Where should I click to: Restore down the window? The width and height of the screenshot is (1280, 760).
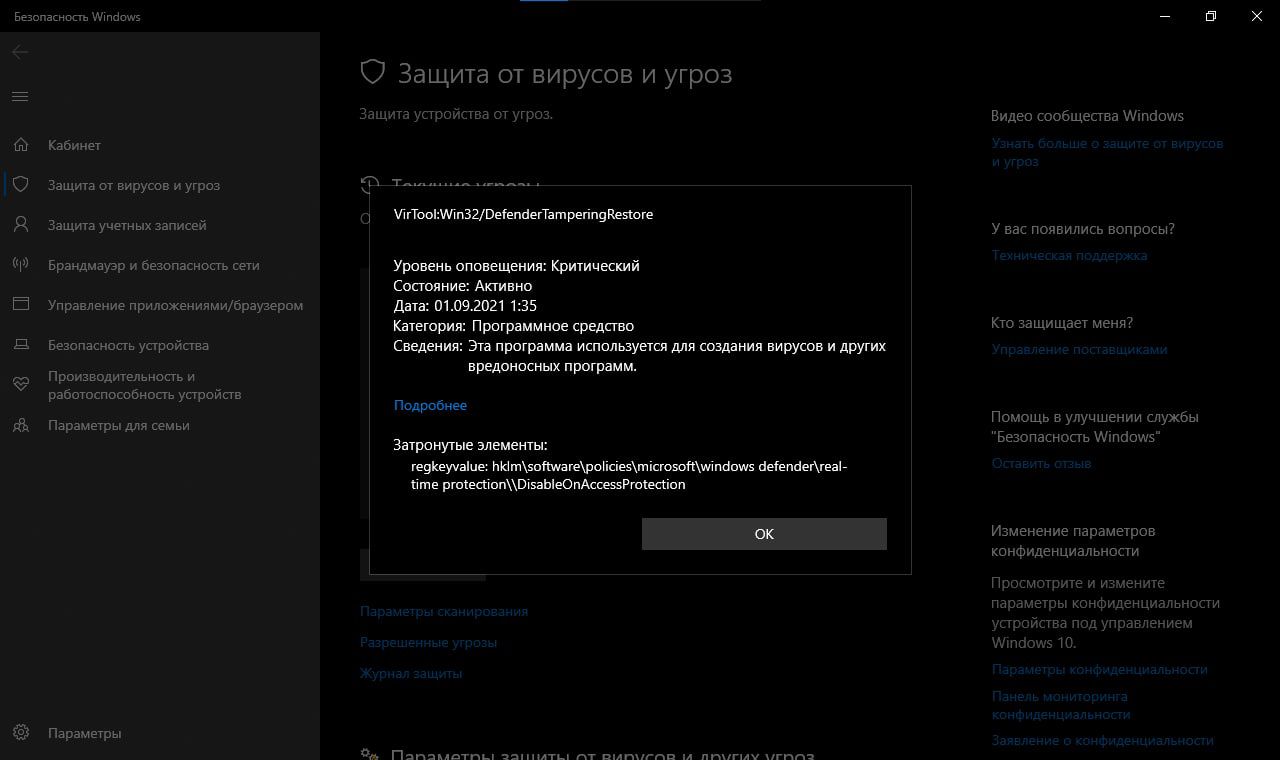[x=1210, y=16]
